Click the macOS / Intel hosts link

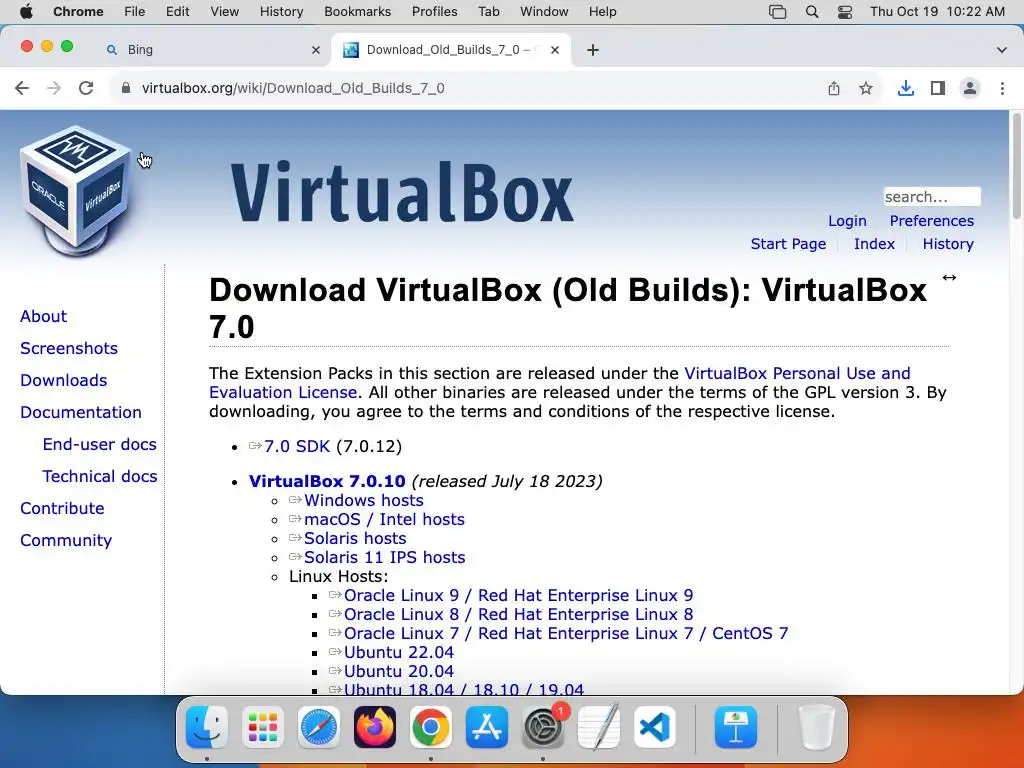pos(377,519)
